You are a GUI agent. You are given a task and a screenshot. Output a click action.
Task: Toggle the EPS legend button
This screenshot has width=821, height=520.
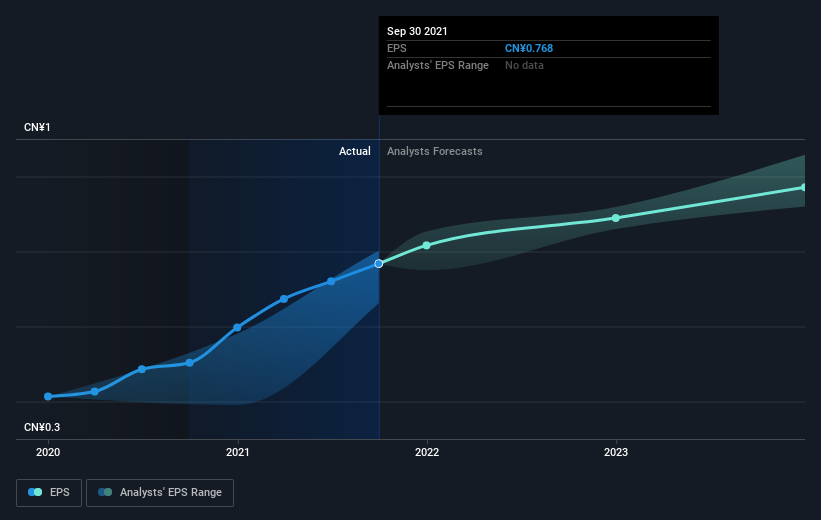click(49, 492)
